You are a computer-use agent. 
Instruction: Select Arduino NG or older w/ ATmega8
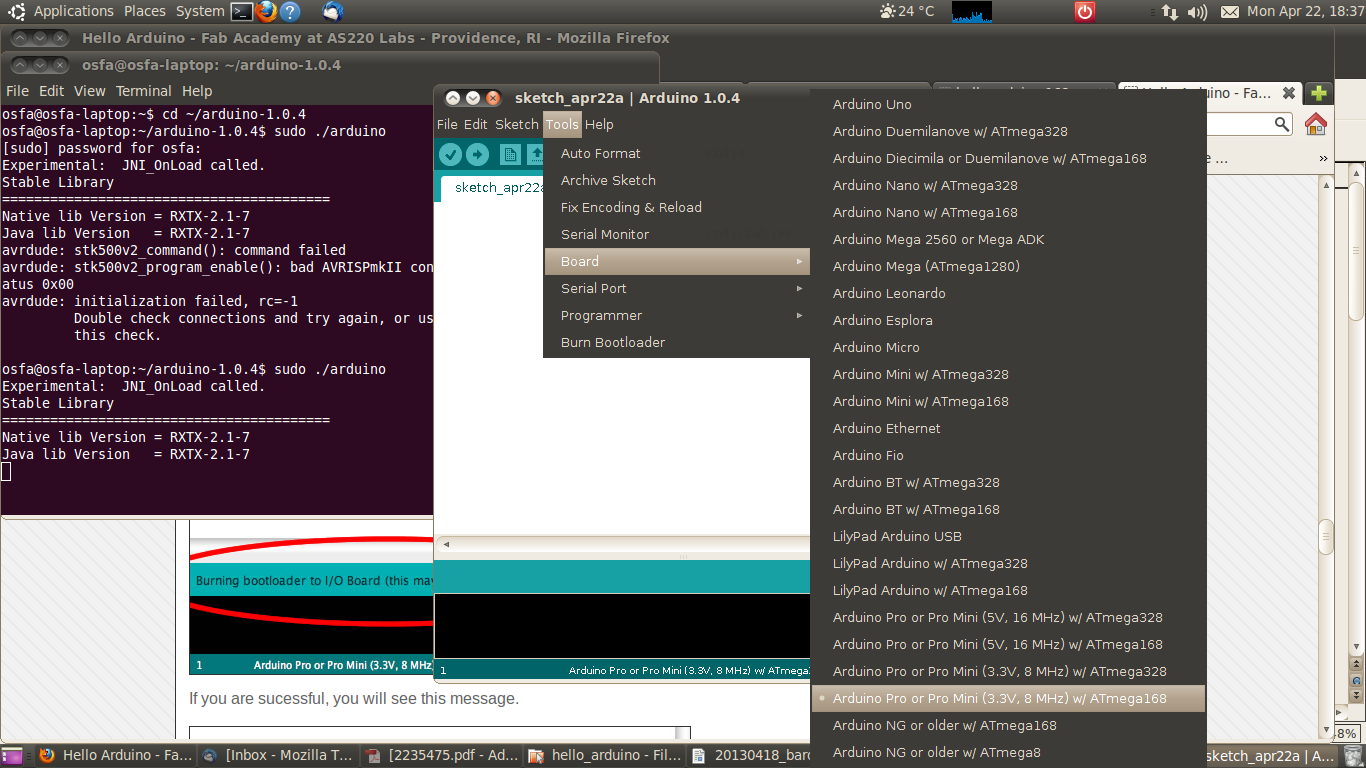1008,752
